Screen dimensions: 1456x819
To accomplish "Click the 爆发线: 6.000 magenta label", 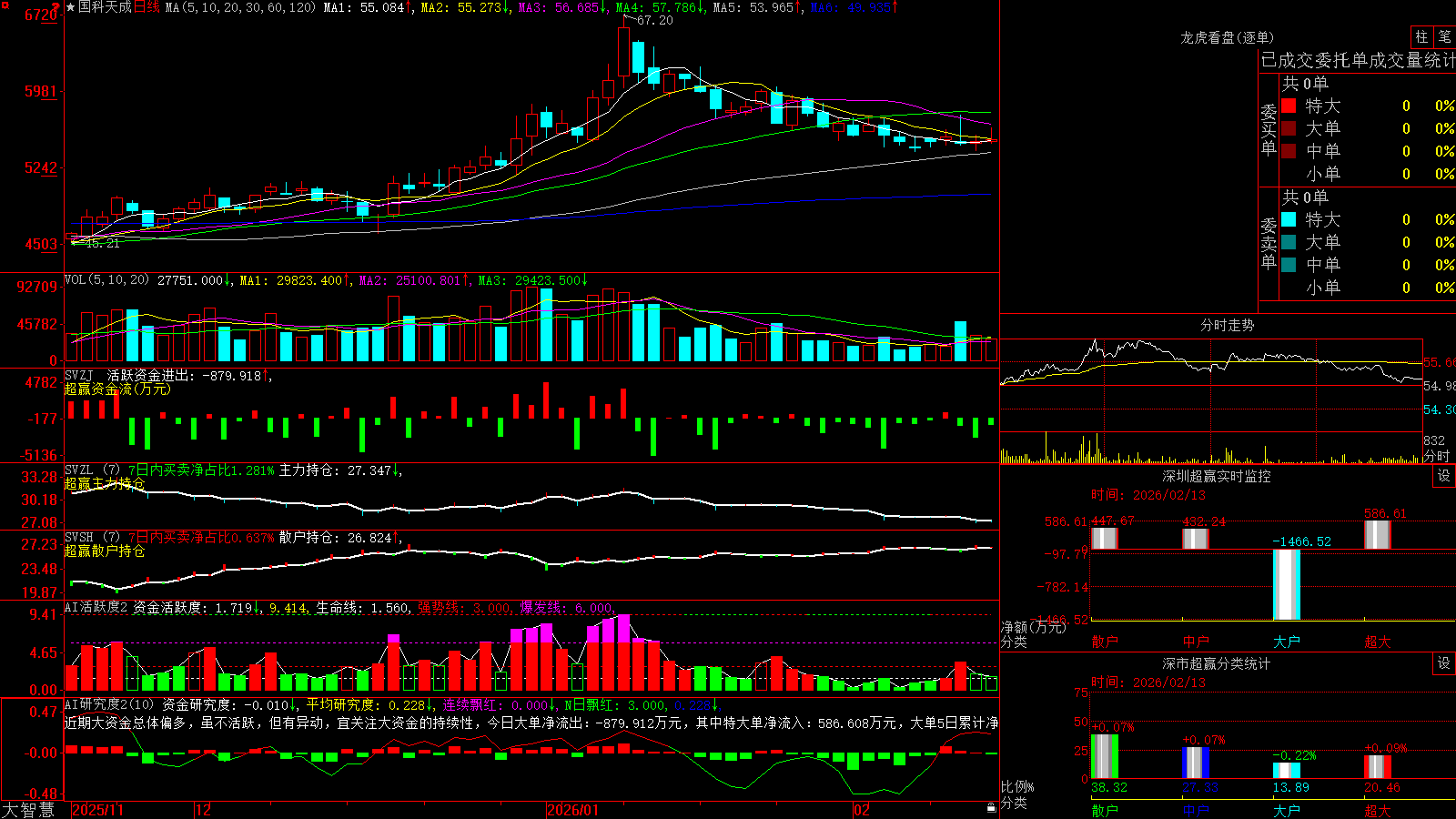I will point(567,607).
